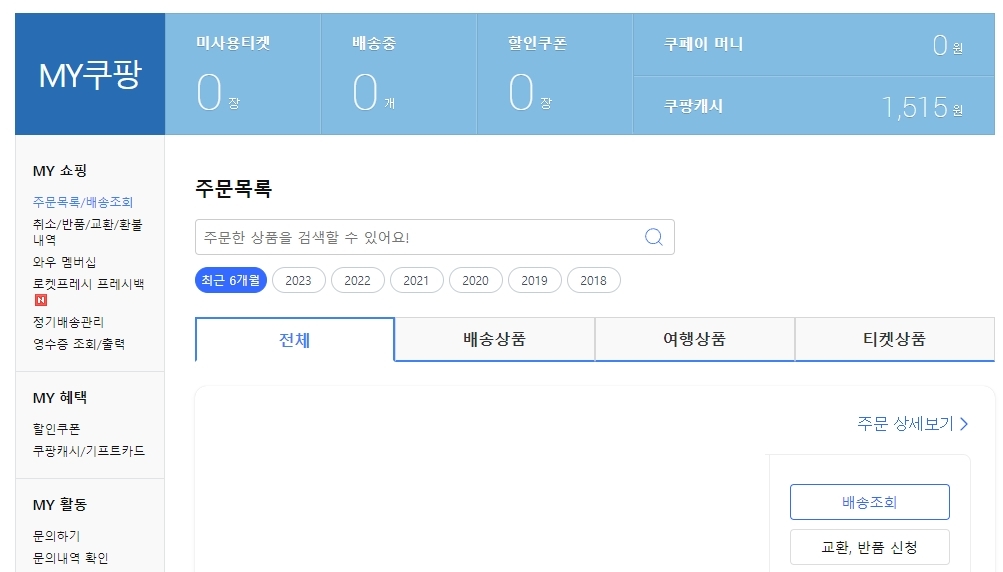Click the 할인쿠폰 summary tile in header
The image size is (1003, 572).
555,74
